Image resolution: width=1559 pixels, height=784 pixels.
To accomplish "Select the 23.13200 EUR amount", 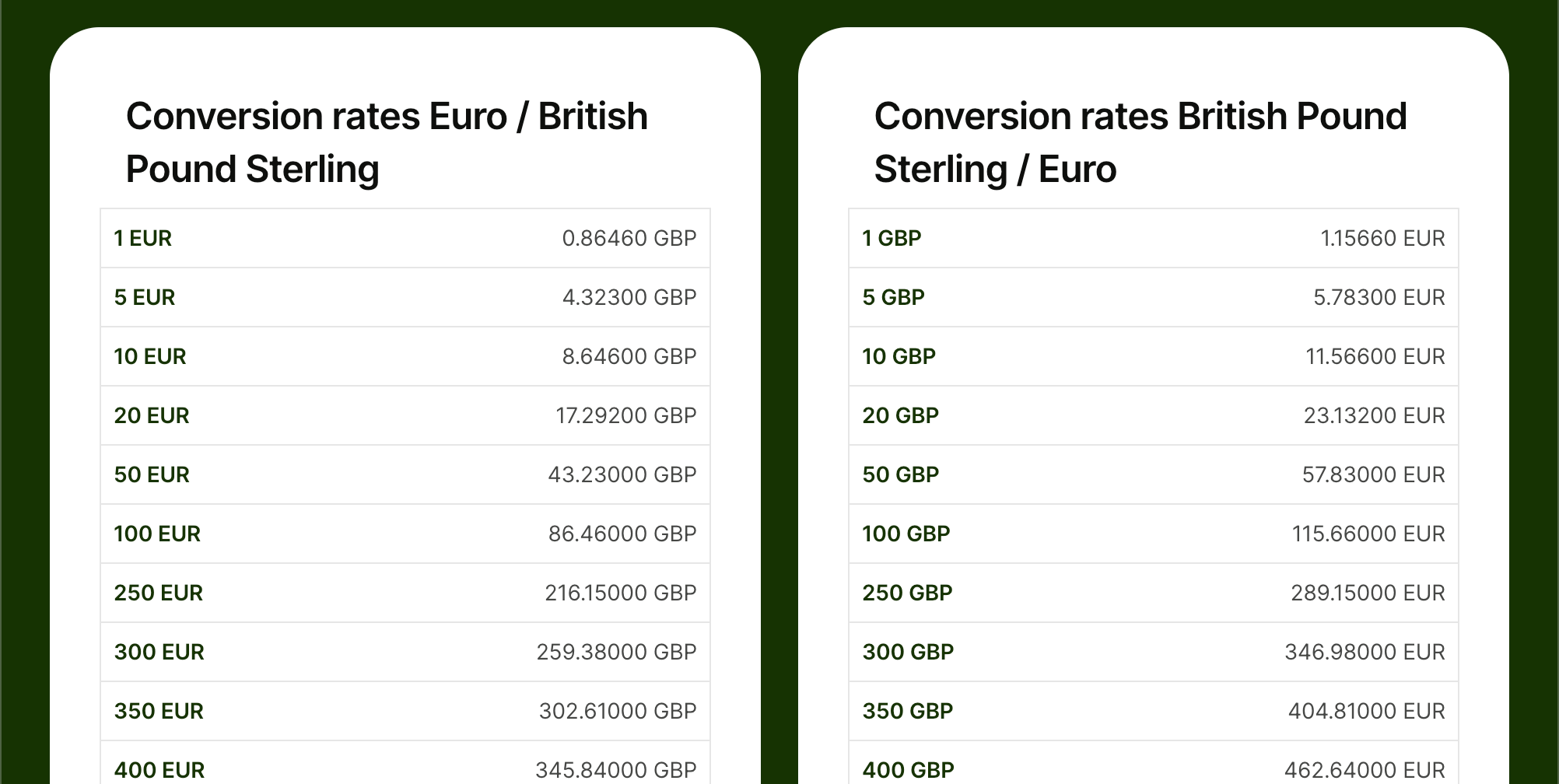I will pos(1374,415).
